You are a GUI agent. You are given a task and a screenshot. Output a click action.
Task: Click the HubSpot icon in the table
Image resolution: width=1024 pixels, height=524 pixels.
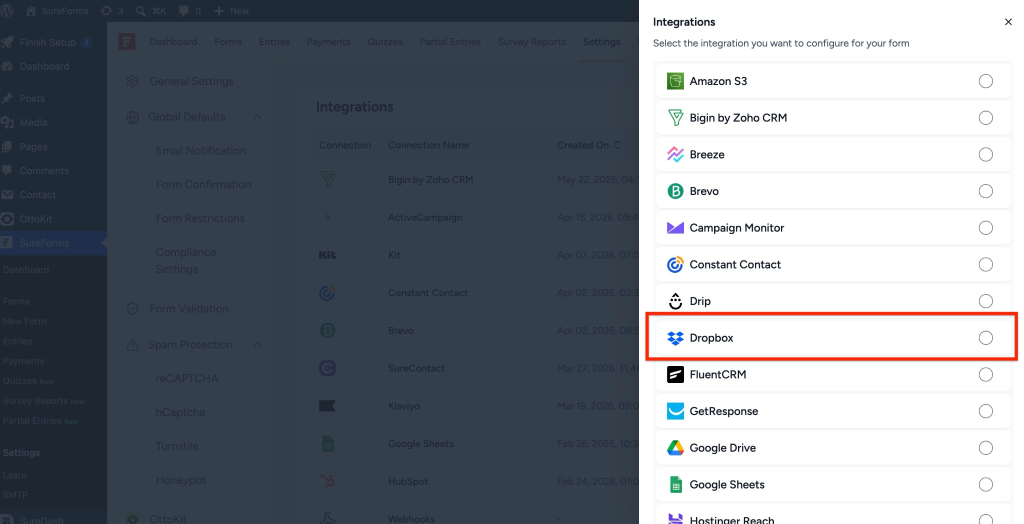[327, 482]
